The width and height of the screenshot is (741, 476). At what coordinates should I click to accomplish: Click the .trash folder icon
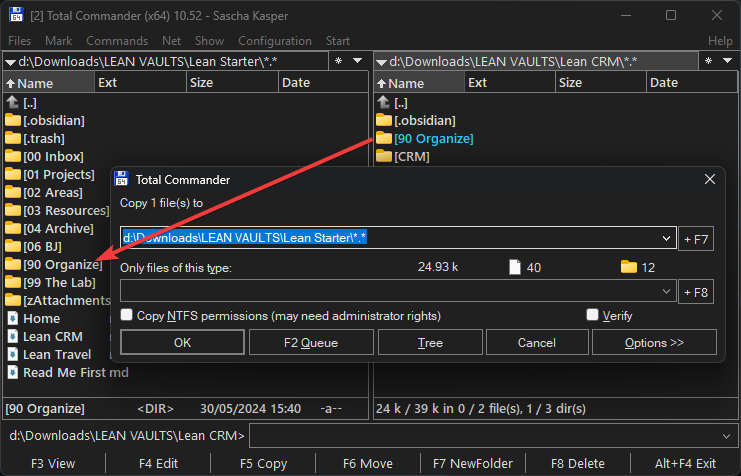tap(13, 138)
